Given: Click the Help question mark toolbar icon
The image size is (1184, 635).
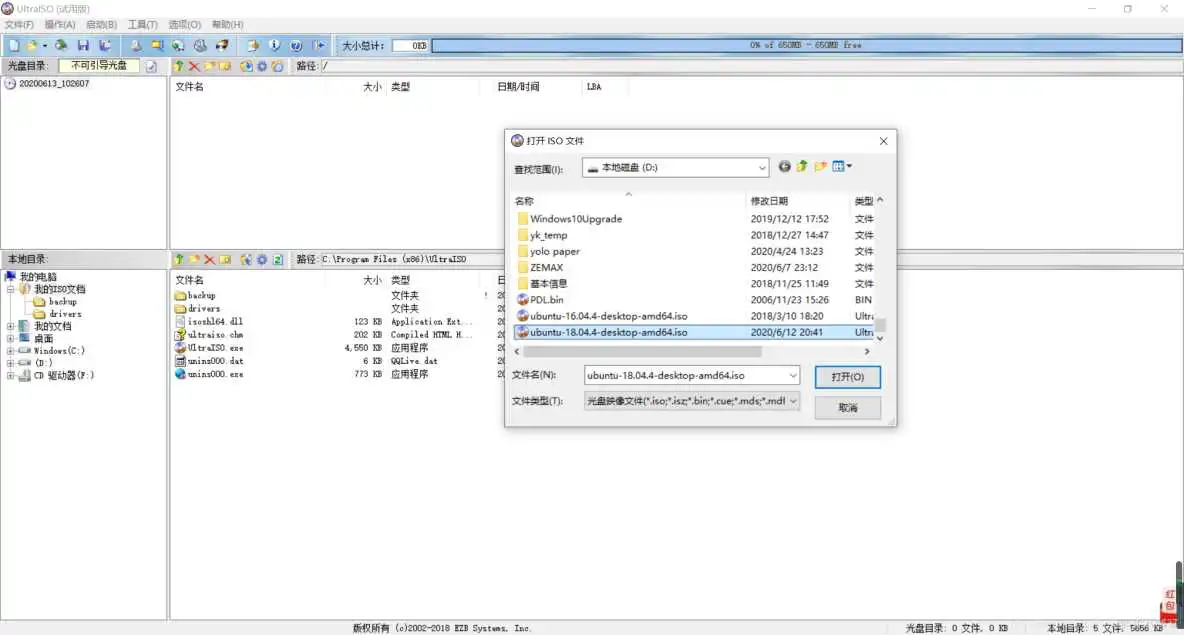Looking at the screenshot, I should 295,44.
